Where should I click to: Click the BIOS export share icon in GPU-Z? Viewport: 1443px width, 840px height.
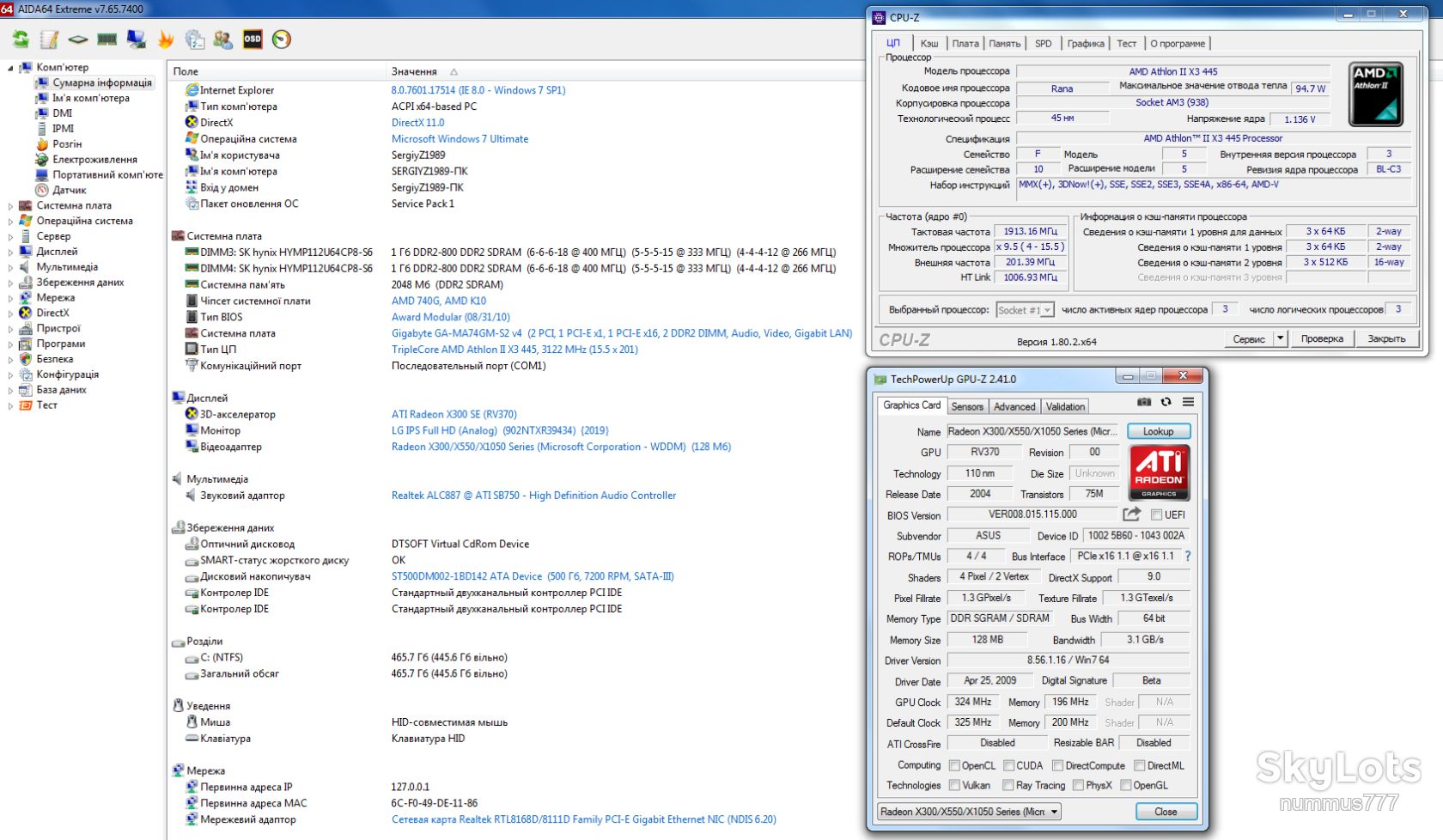click(x=1132, y=514)
